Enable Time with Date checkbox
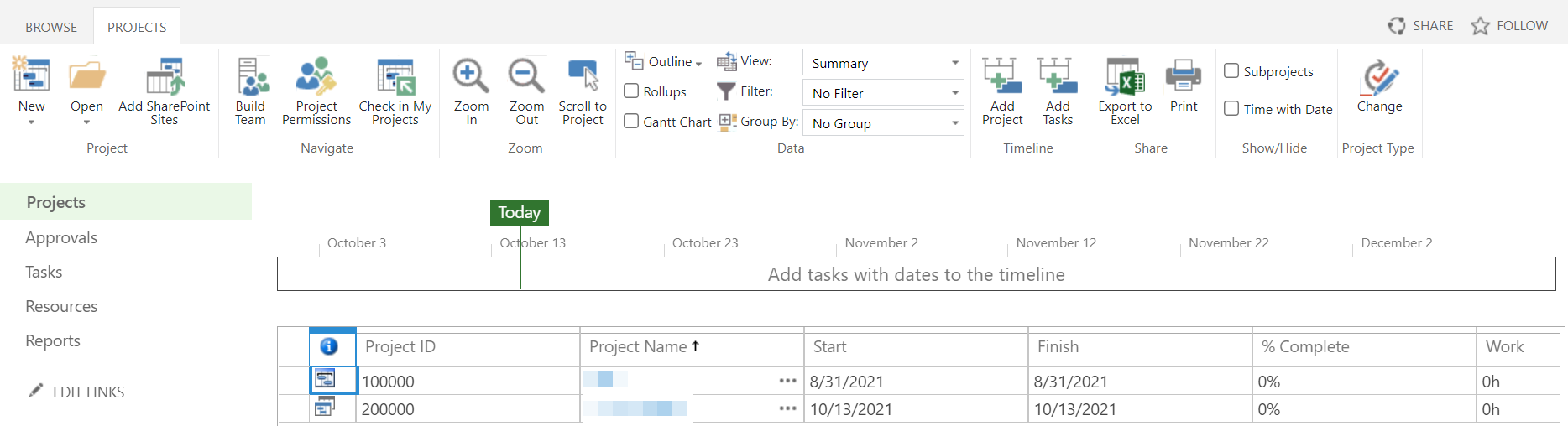The image size is (1568, 426). point(1231,109)
